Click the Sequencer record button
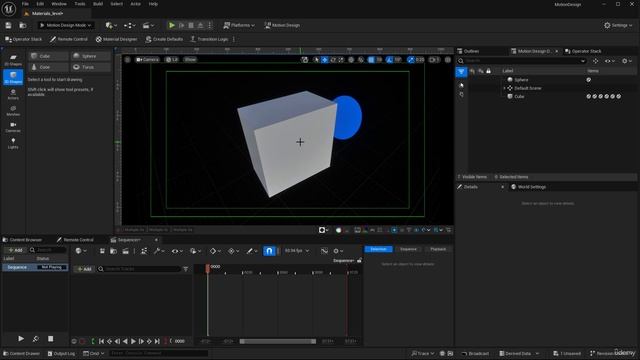The height and width of the screenshot is (360, 640). [x=83, y=341]
